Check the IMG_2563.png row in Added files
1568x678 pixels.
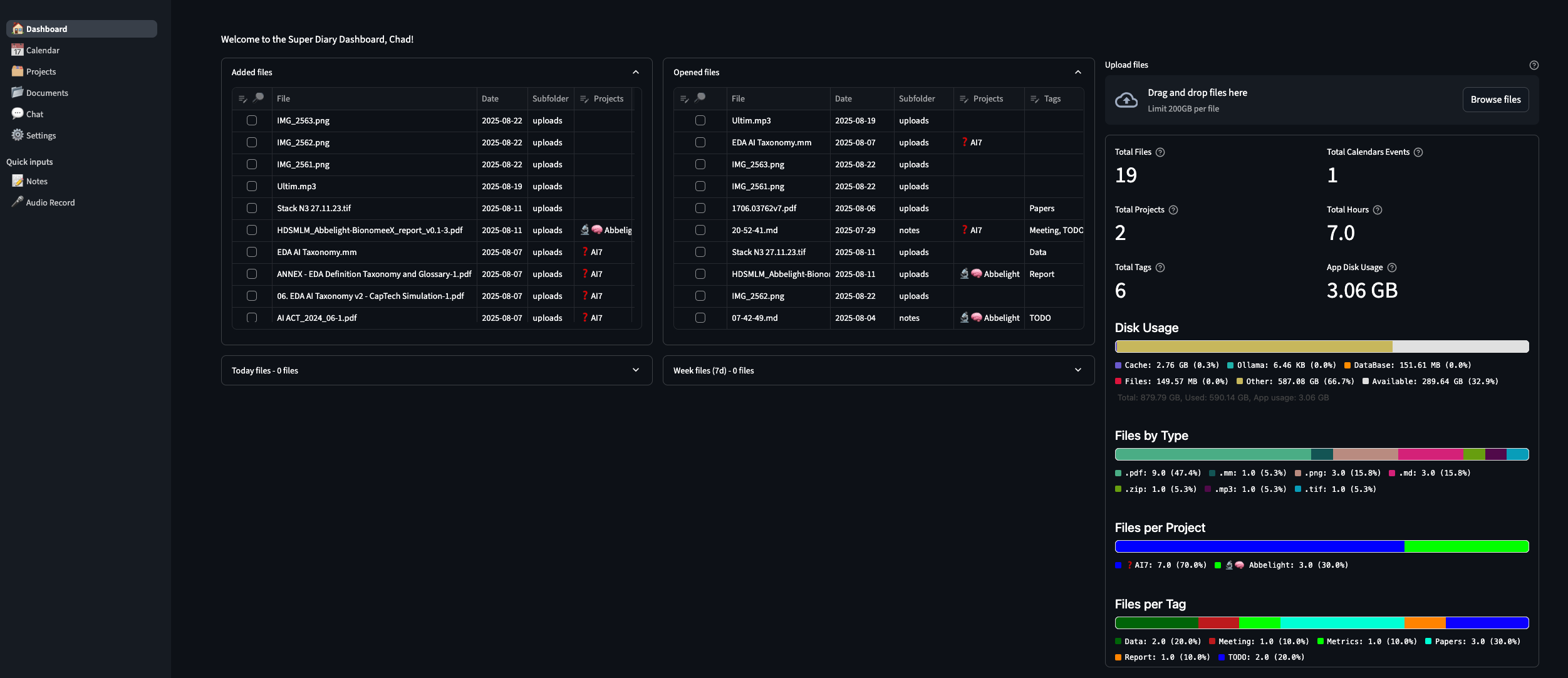pos(252,120)
